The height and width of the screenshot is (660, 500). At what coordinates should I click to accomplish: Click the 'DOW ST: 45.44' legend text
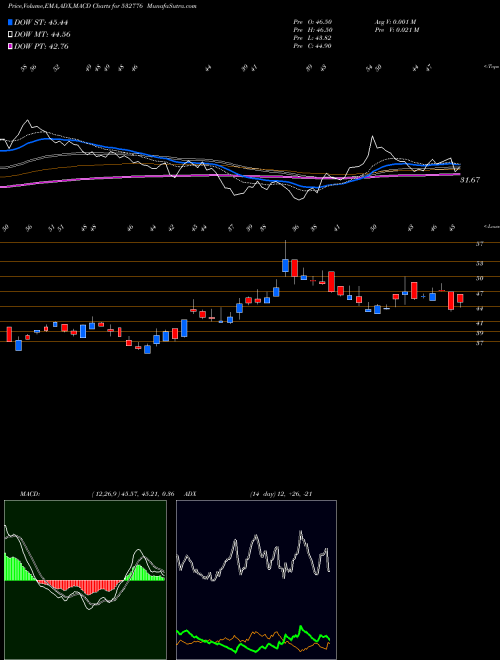pos(41,22)
